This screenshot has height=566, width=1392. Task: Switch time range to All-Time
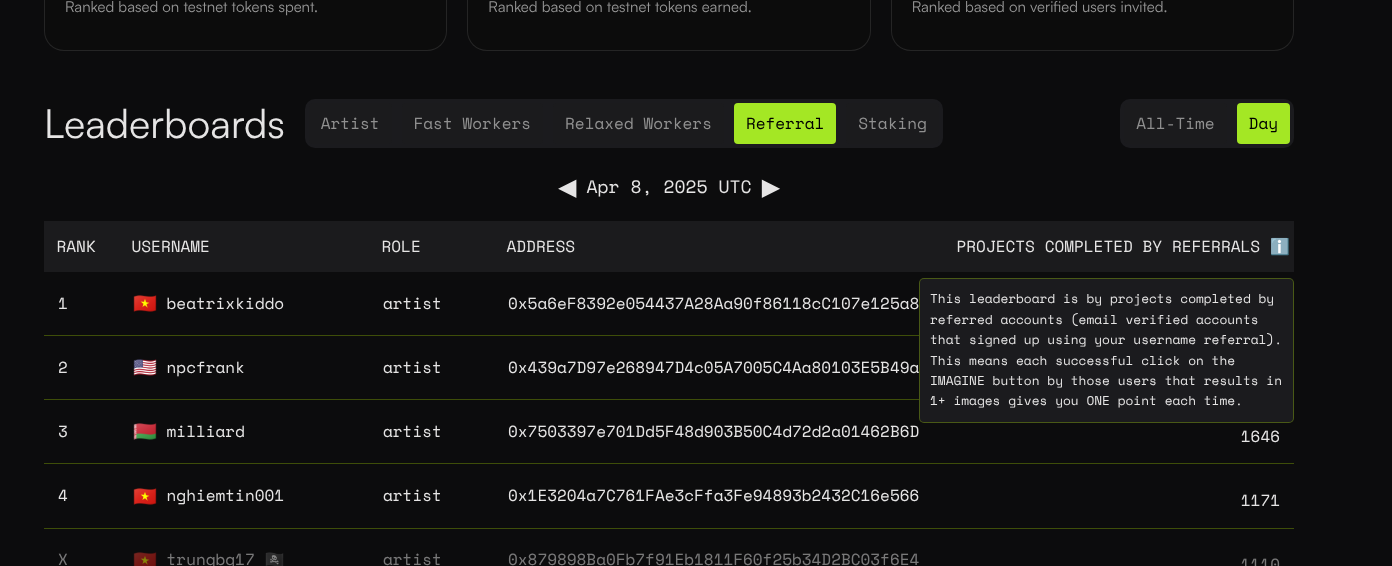coord(1175,124)
